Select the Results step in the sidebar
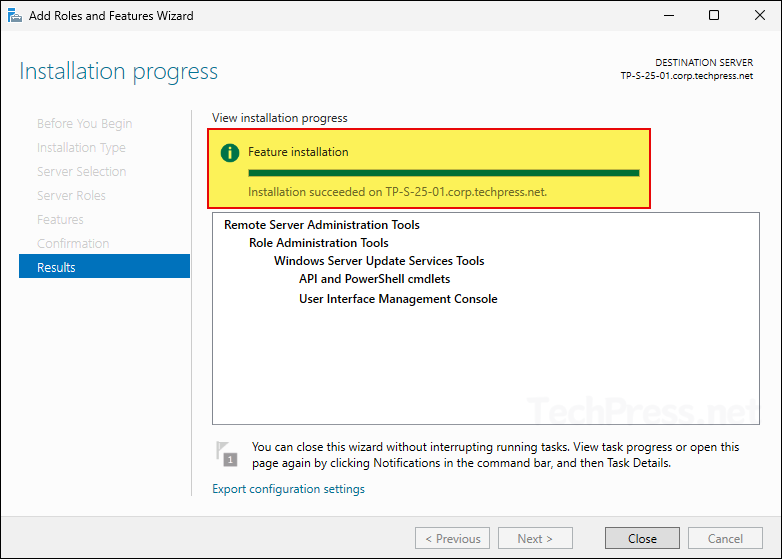This screenshot has height=559, width=782. [x=104, y=267]
